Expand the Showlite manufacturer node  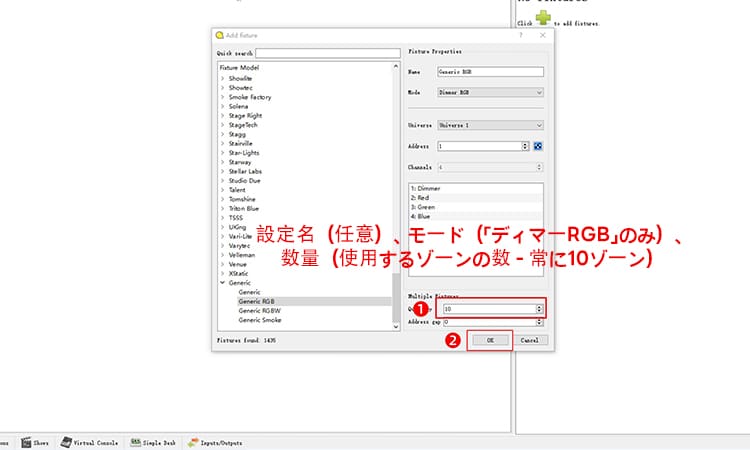(x=222, y=78)
